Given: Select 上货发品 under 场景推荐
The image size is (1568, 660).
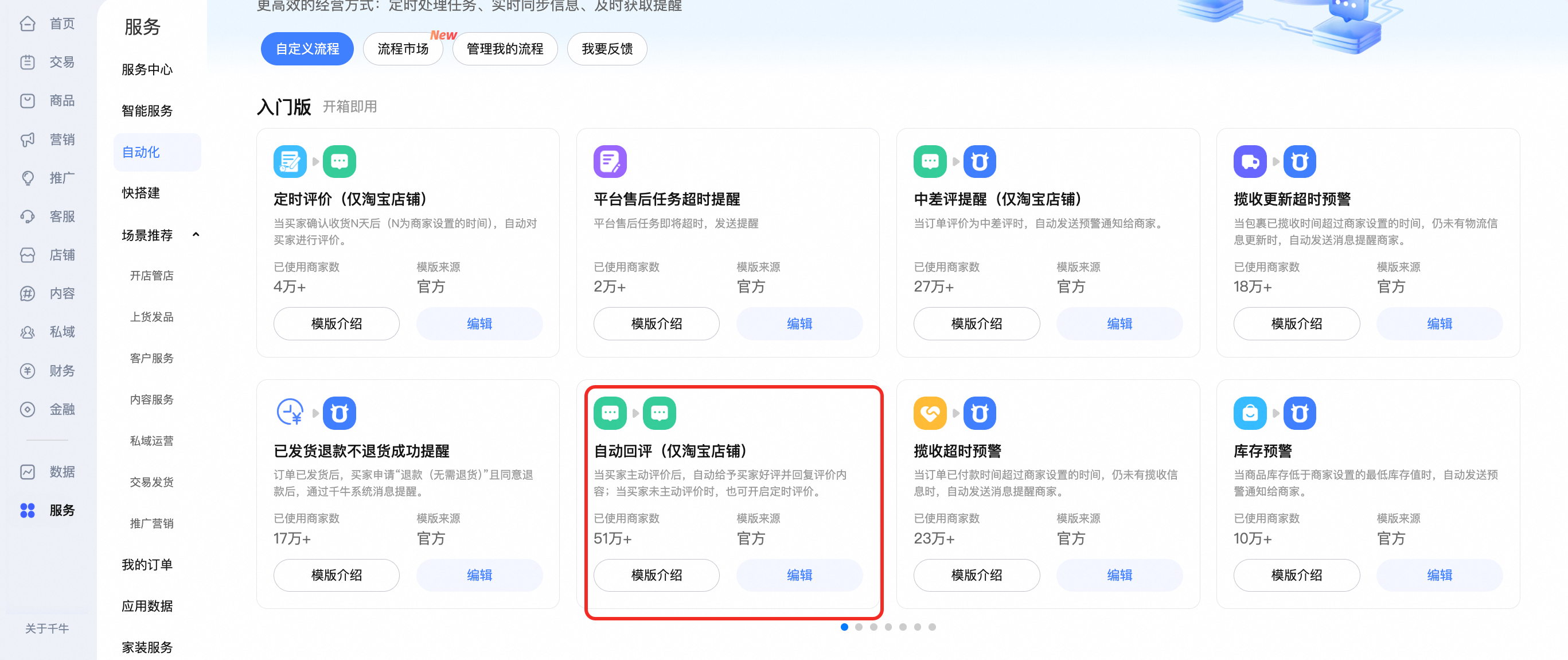Looking at the screenshot, I should (x=151, y=317).
